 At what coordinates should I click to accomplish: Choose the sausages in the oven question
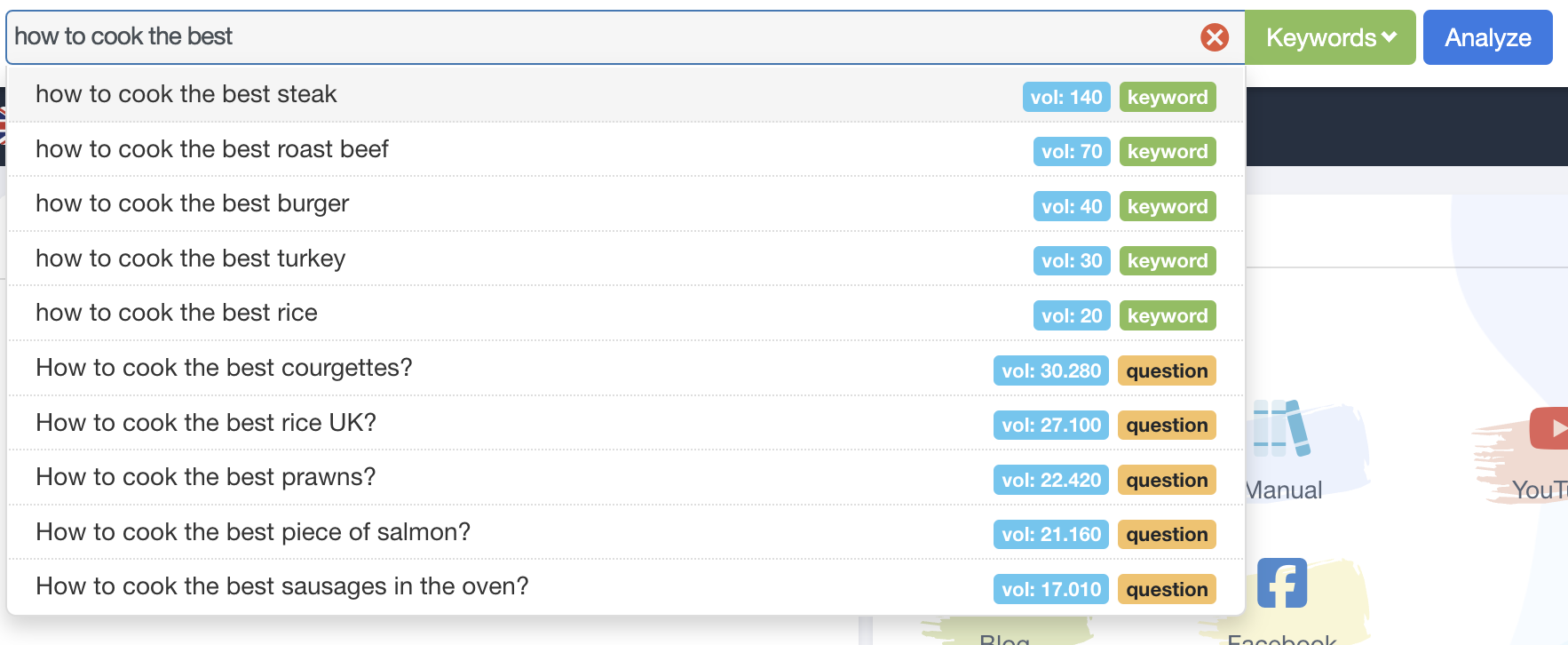pyautogui.click(x=626, y=587)
